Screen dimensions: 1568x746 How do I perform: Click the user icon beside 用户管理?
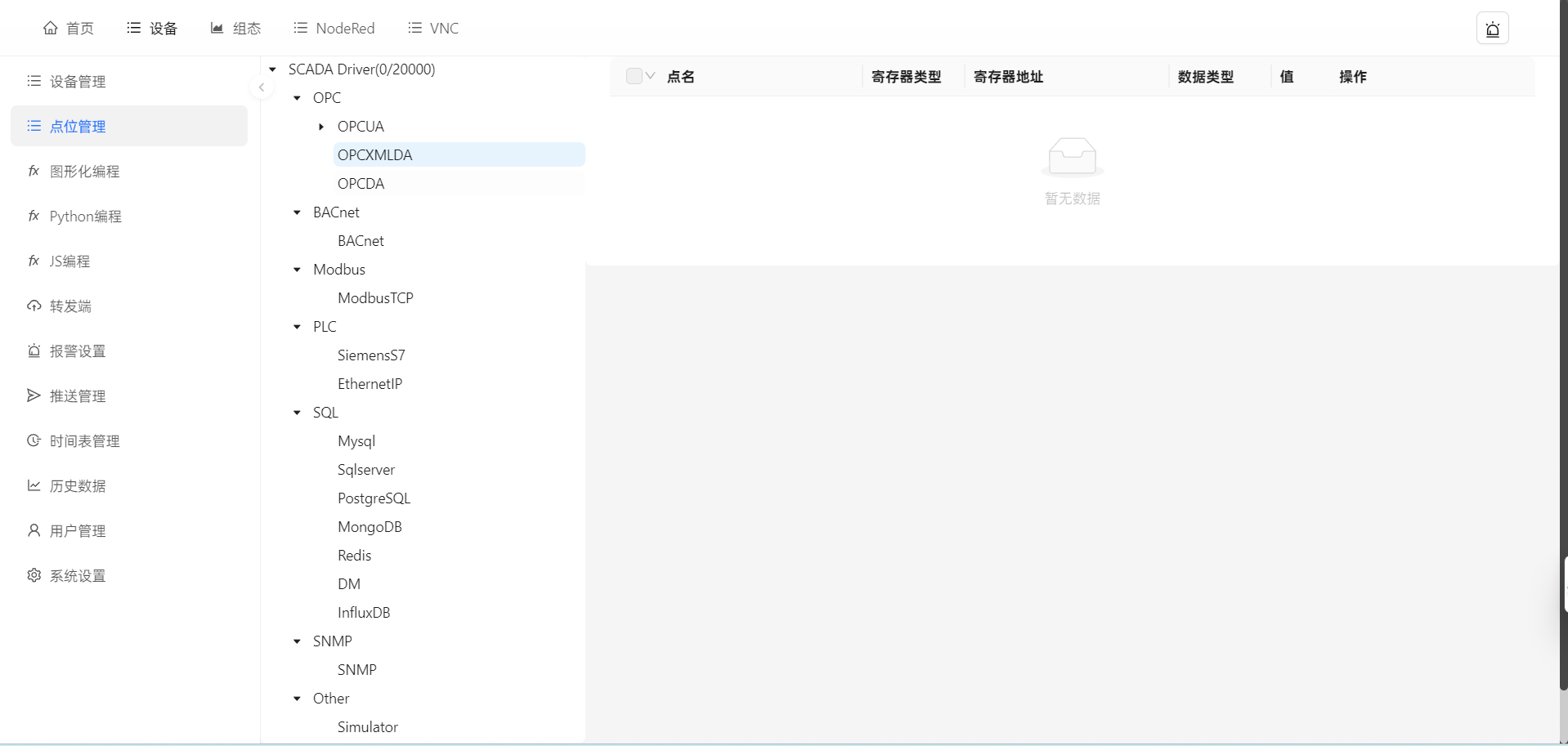tap(34, 530)
